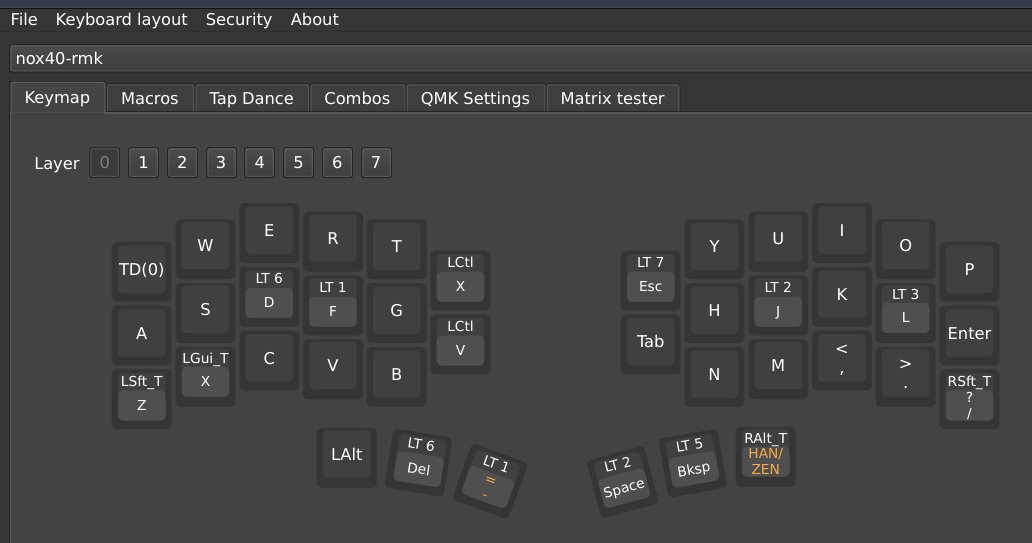Select the Enter key
Viewport: 1032px width, 543px height.
pyautogui.click(x=970, y=335)
